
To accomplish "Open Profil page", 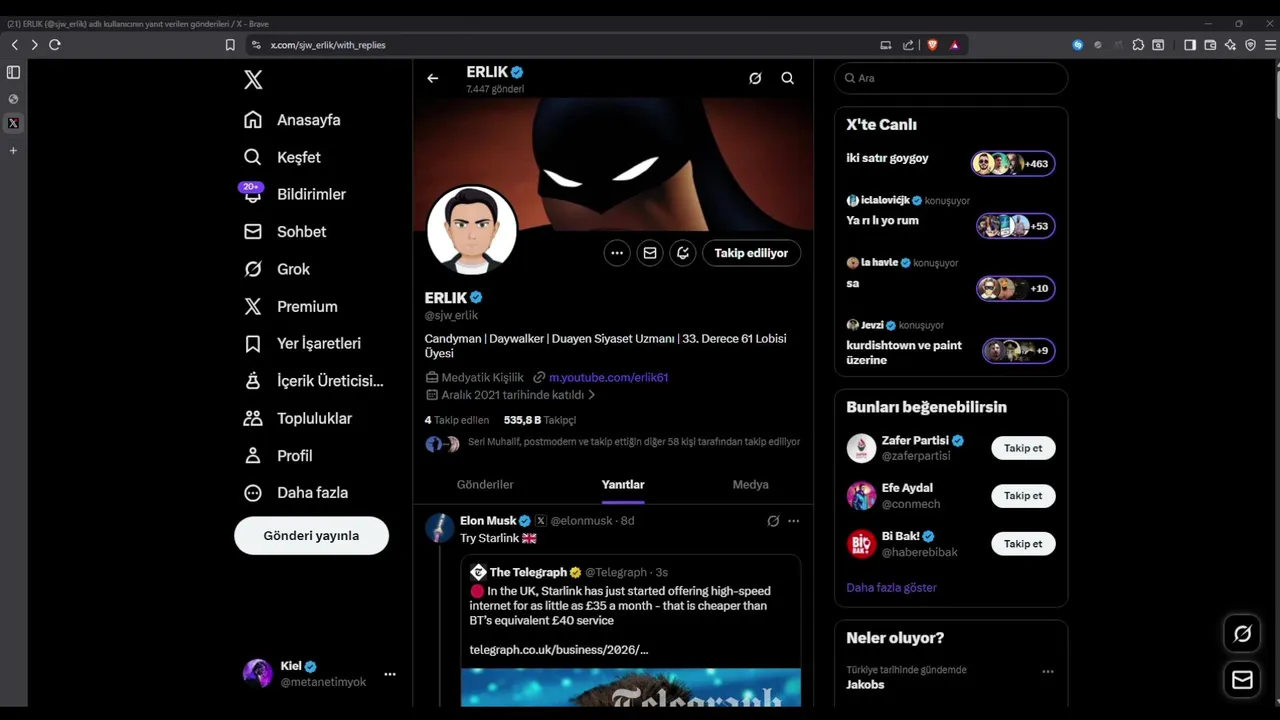I will coord(278,456).
